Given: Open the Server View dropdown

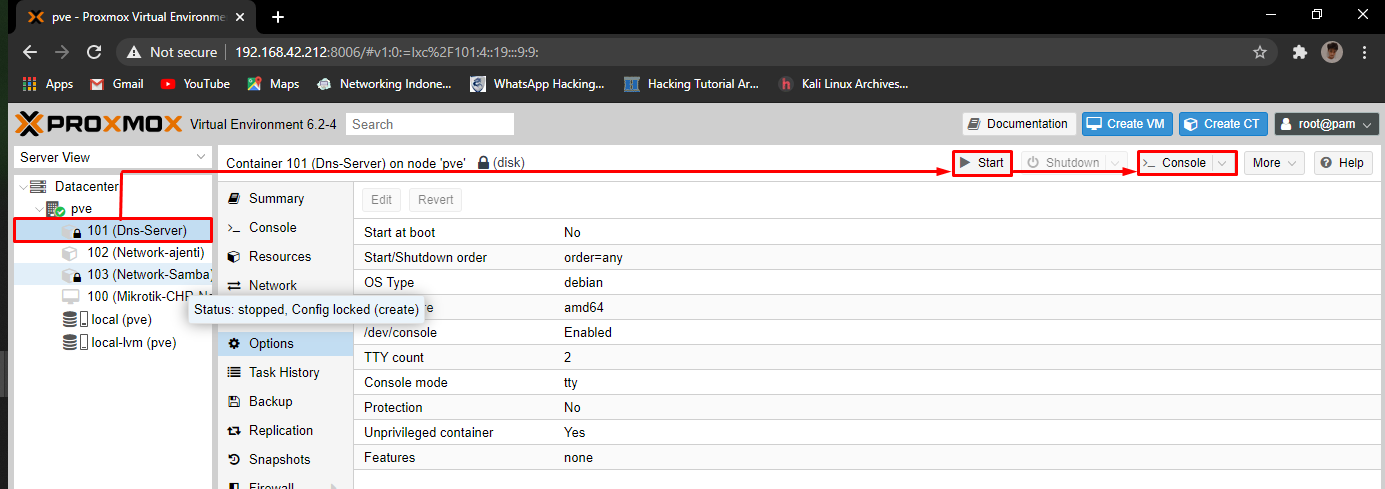Looking at the screenshot, I should coord(112,157).
